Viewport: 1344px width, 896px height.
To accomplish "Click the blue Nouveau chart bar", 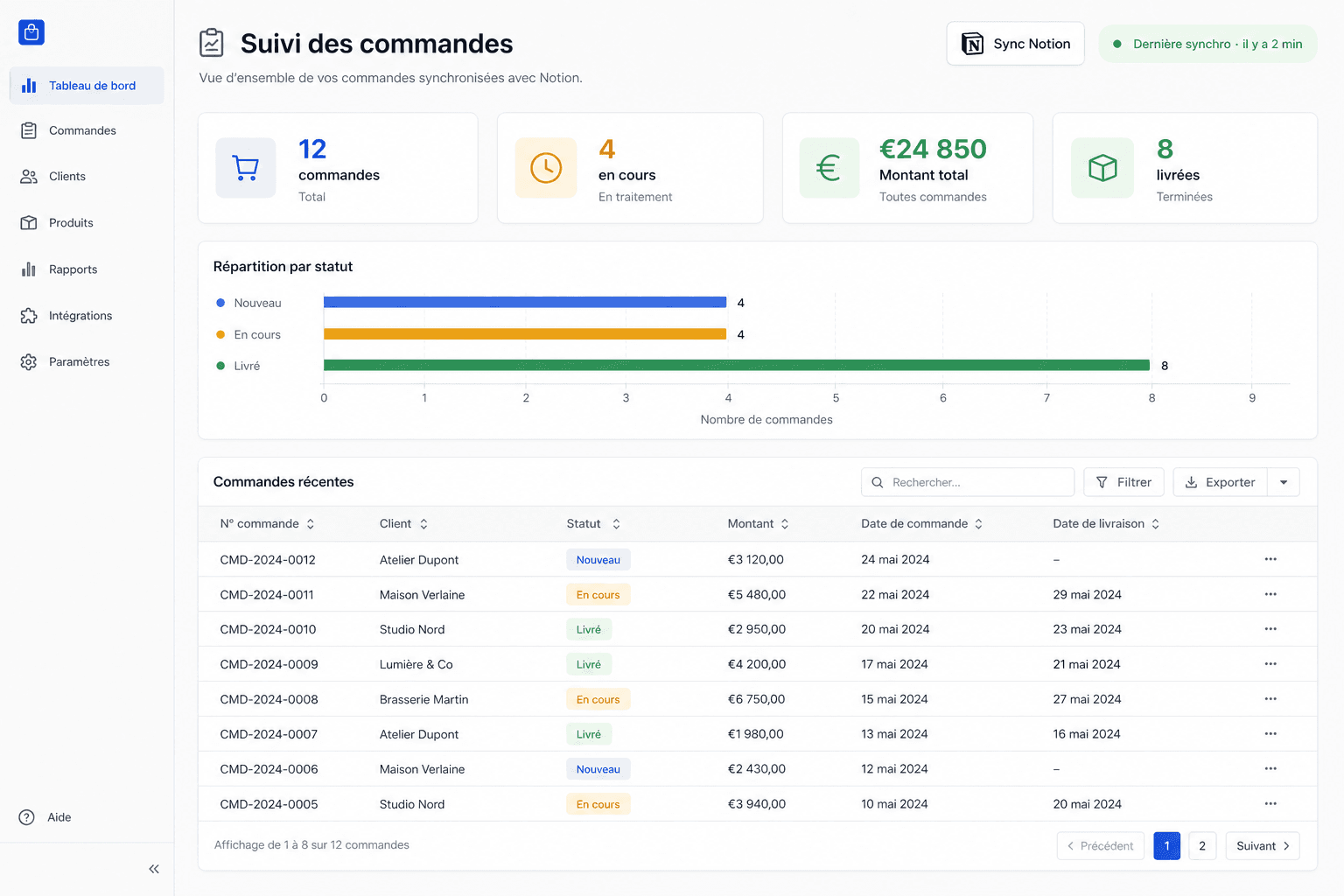I will tap(525, 302).
